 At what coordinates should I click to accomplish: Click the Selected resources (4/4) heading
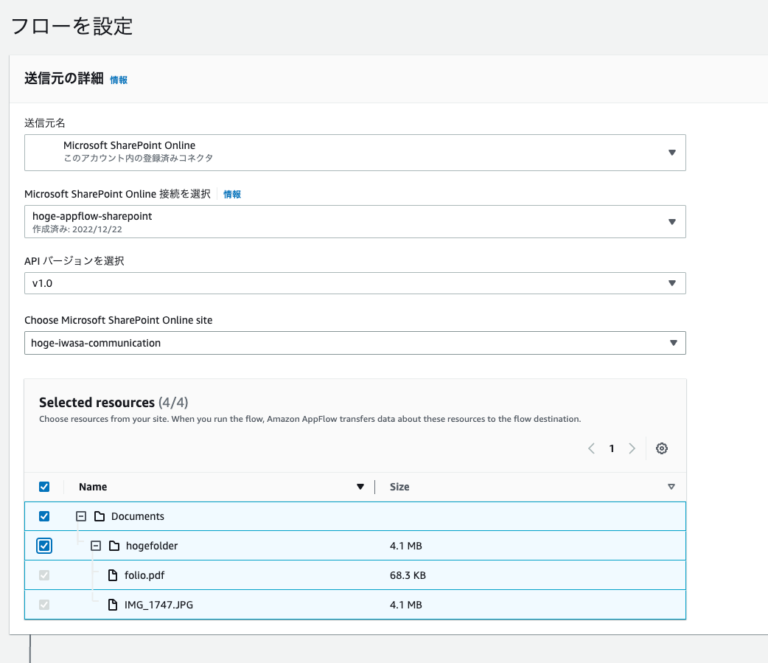114,403
